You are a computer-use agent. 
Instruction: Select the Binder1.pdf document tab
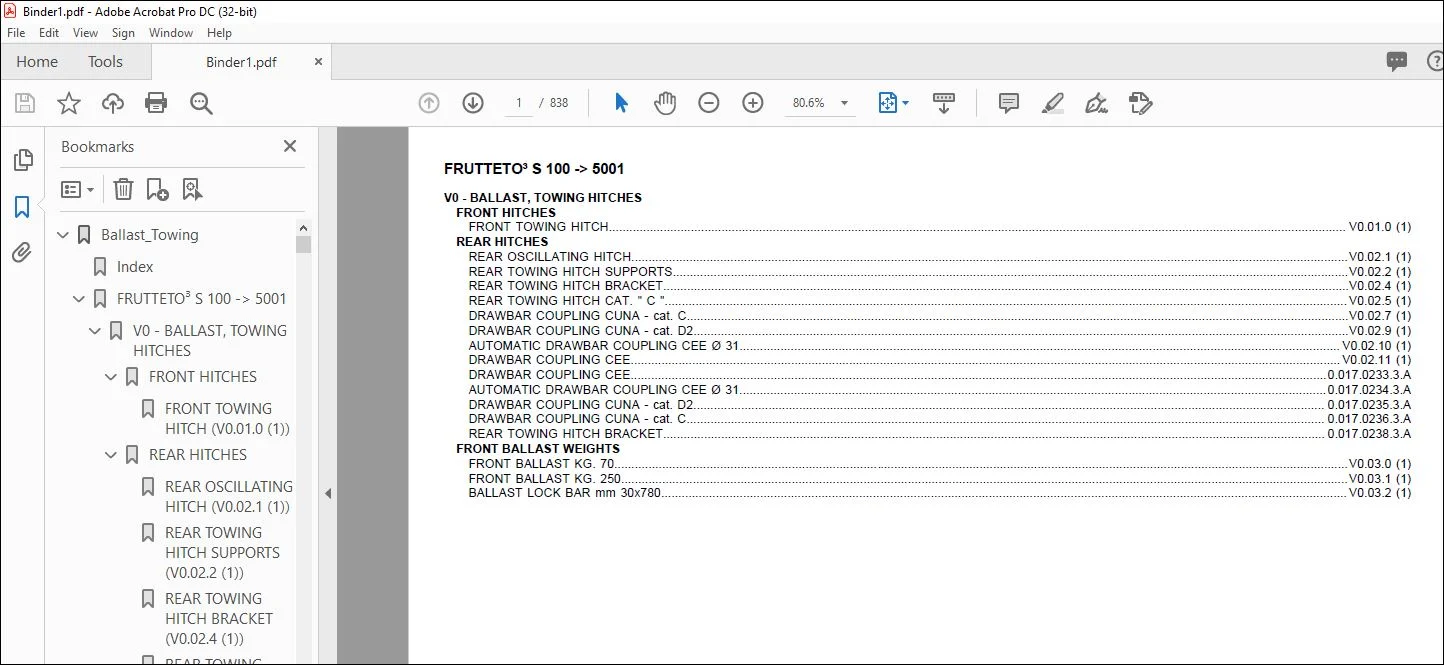[241, 62]
